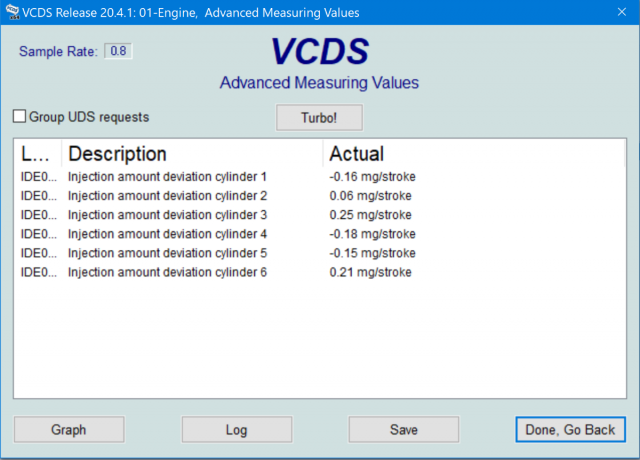The height and width of the screenshot is (460, 640).
Task: Click the Save button
Action: (403, 430)
